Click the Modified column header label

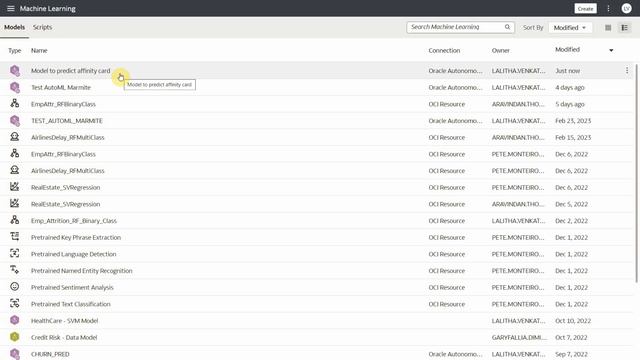tap(567, 49)
